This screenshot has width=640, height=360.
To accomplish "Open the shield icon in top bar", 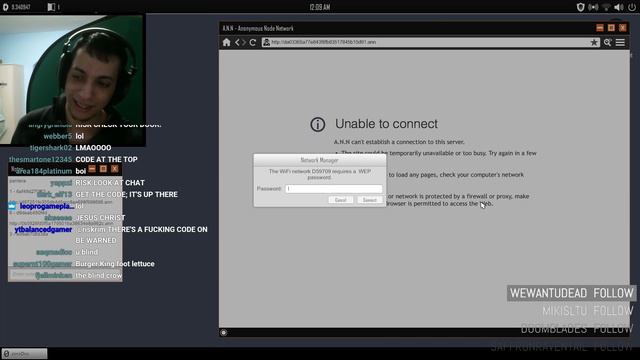I will (580, 7).
